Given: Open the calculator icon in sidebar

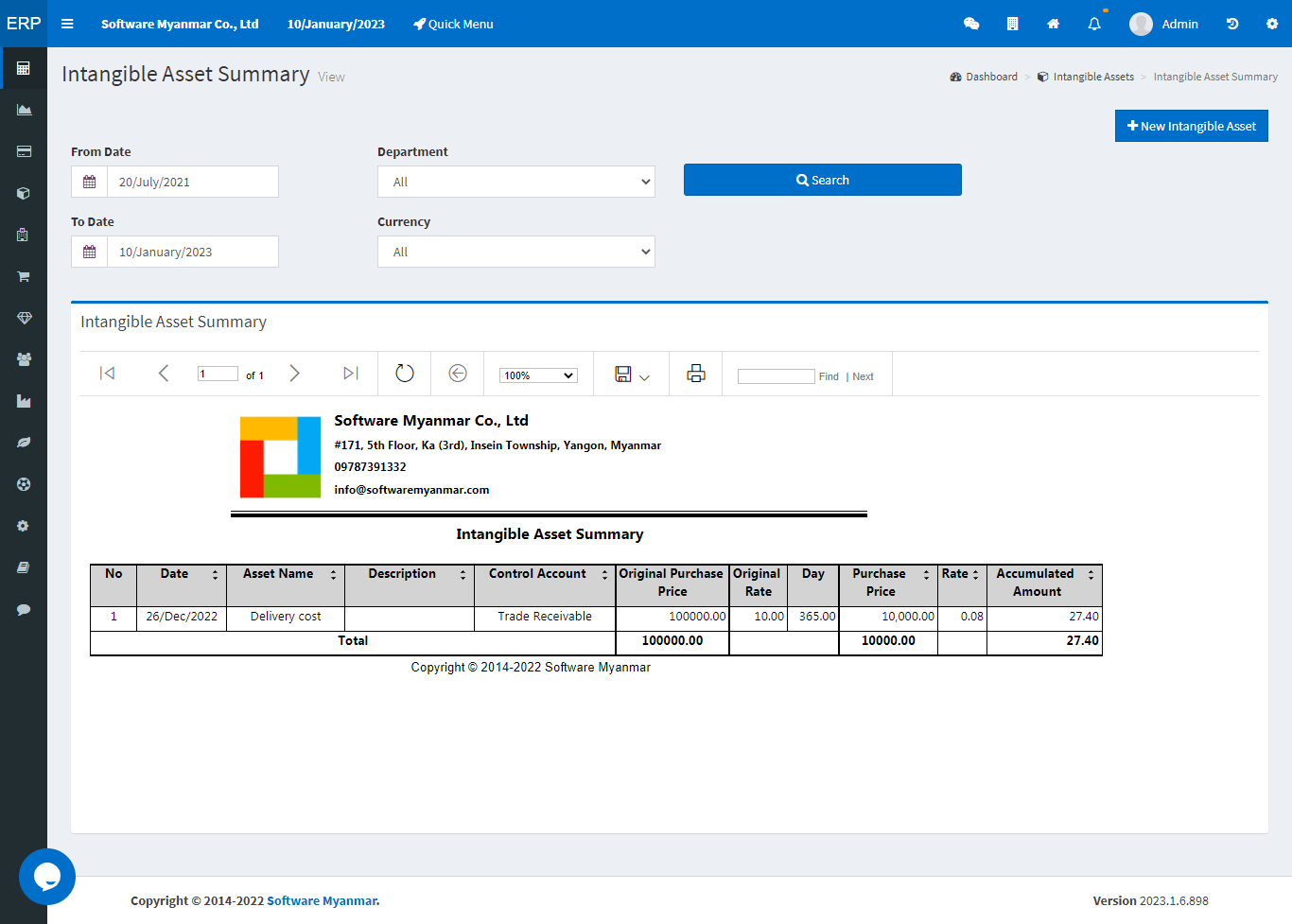Looking at the screenshot, I should [24, 68].
